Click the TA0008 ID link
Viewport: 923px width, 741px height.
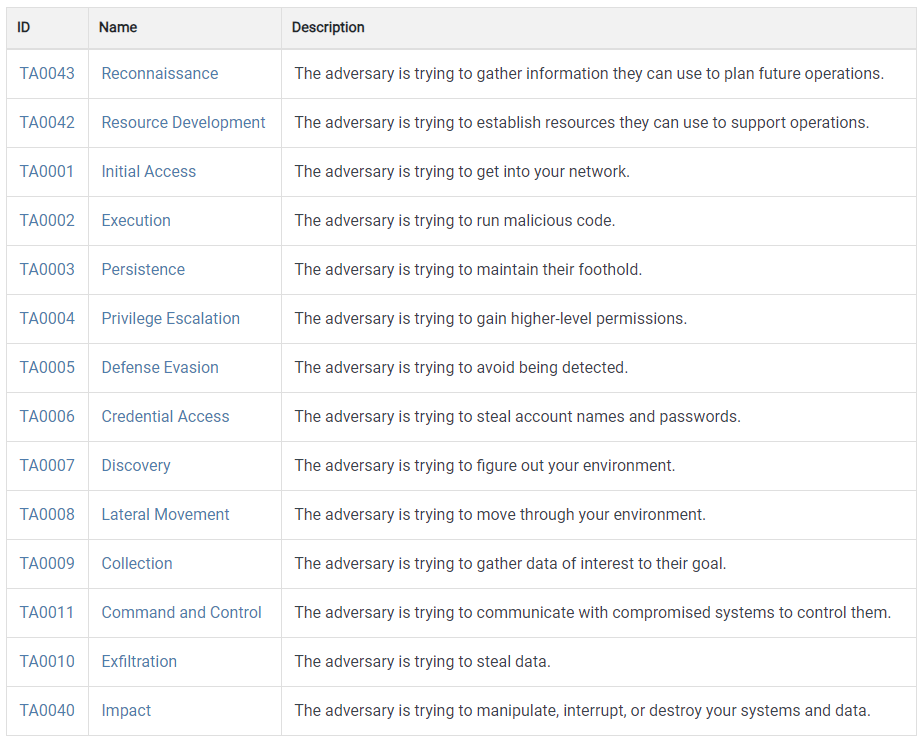(47, 514)
